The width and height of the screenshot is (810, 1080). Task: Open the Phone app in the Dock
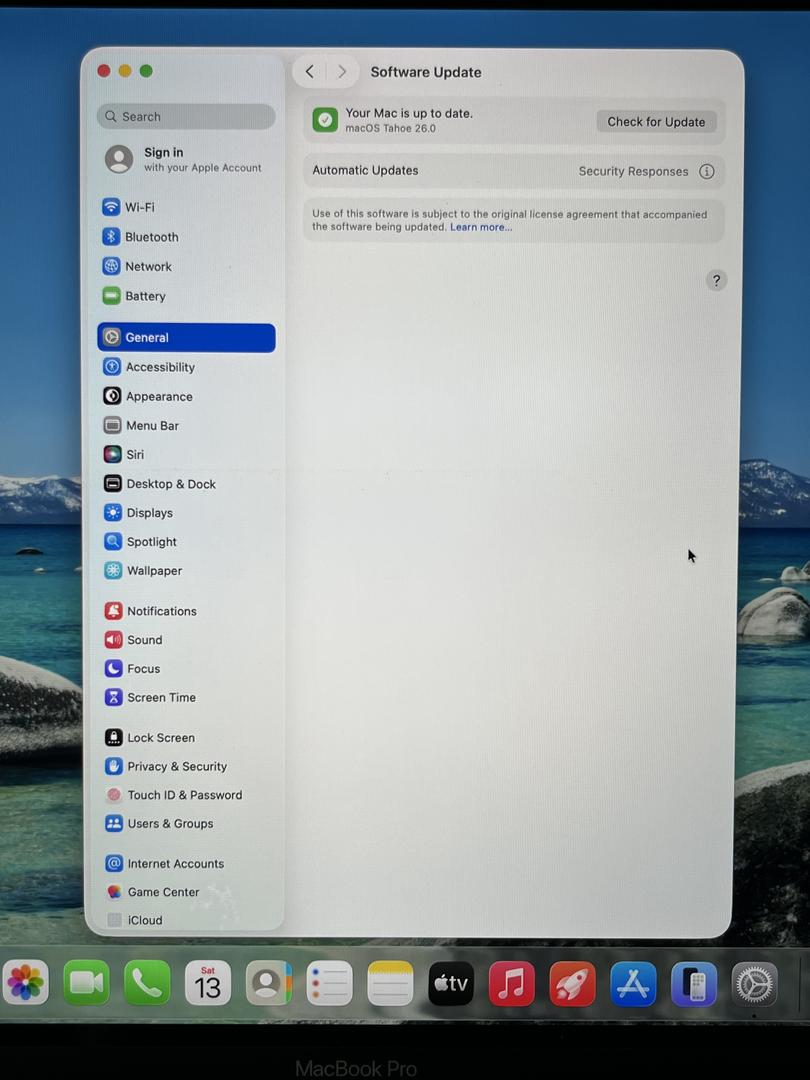pyautogui.click(x=147, y=982)
